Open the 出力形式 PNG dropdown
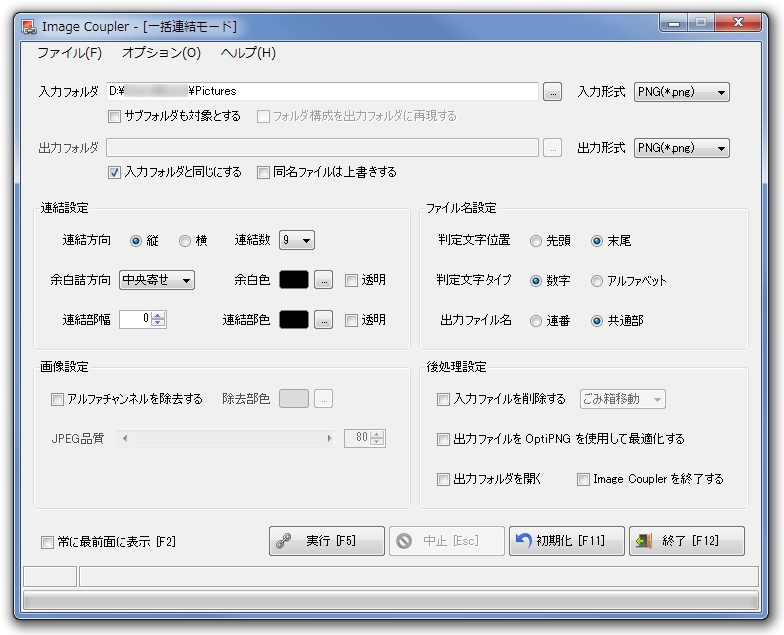Screen dimensions: 784x635 682,148
